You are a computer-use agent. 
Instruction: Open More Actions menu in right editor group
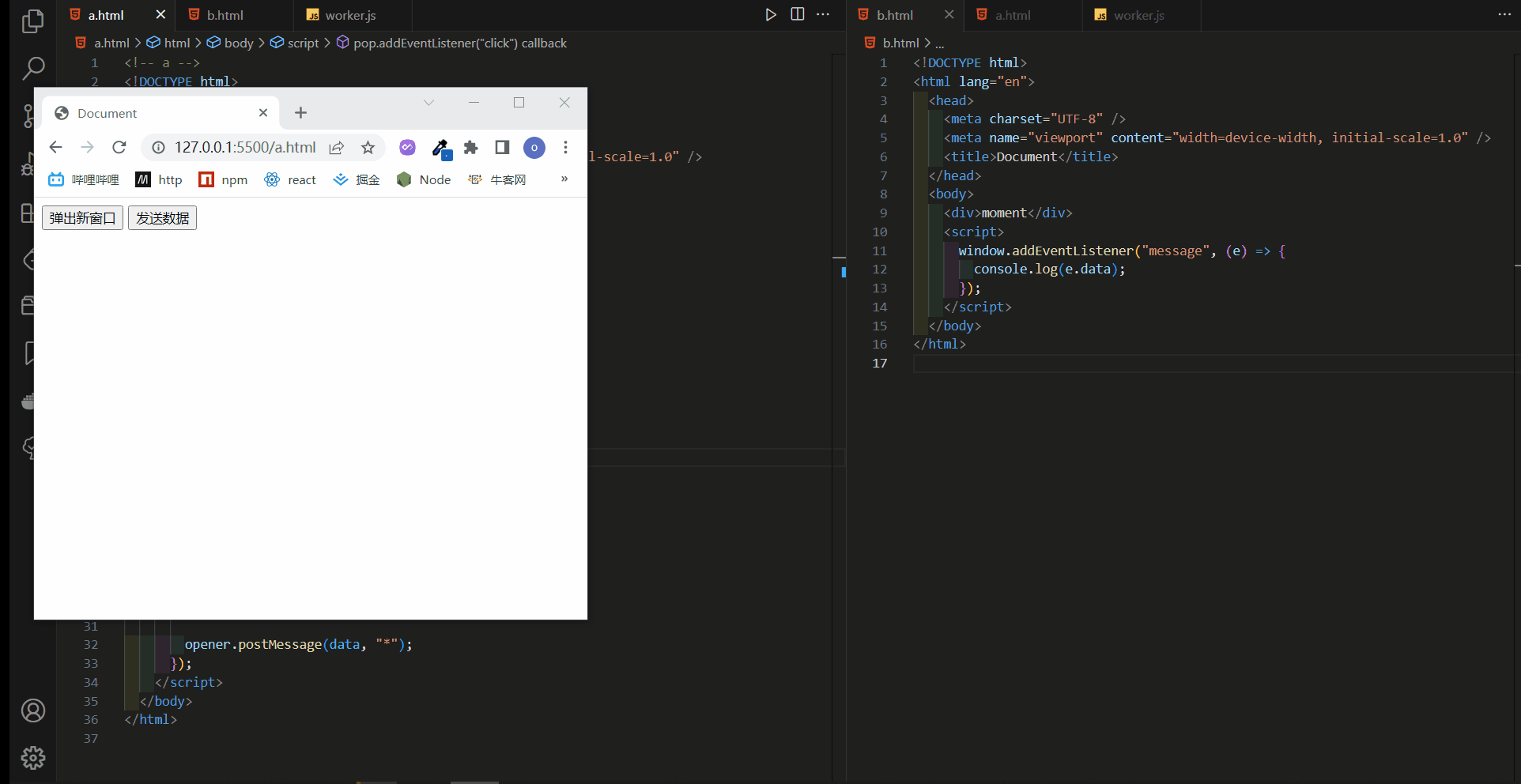click(x=1504, y=14)
